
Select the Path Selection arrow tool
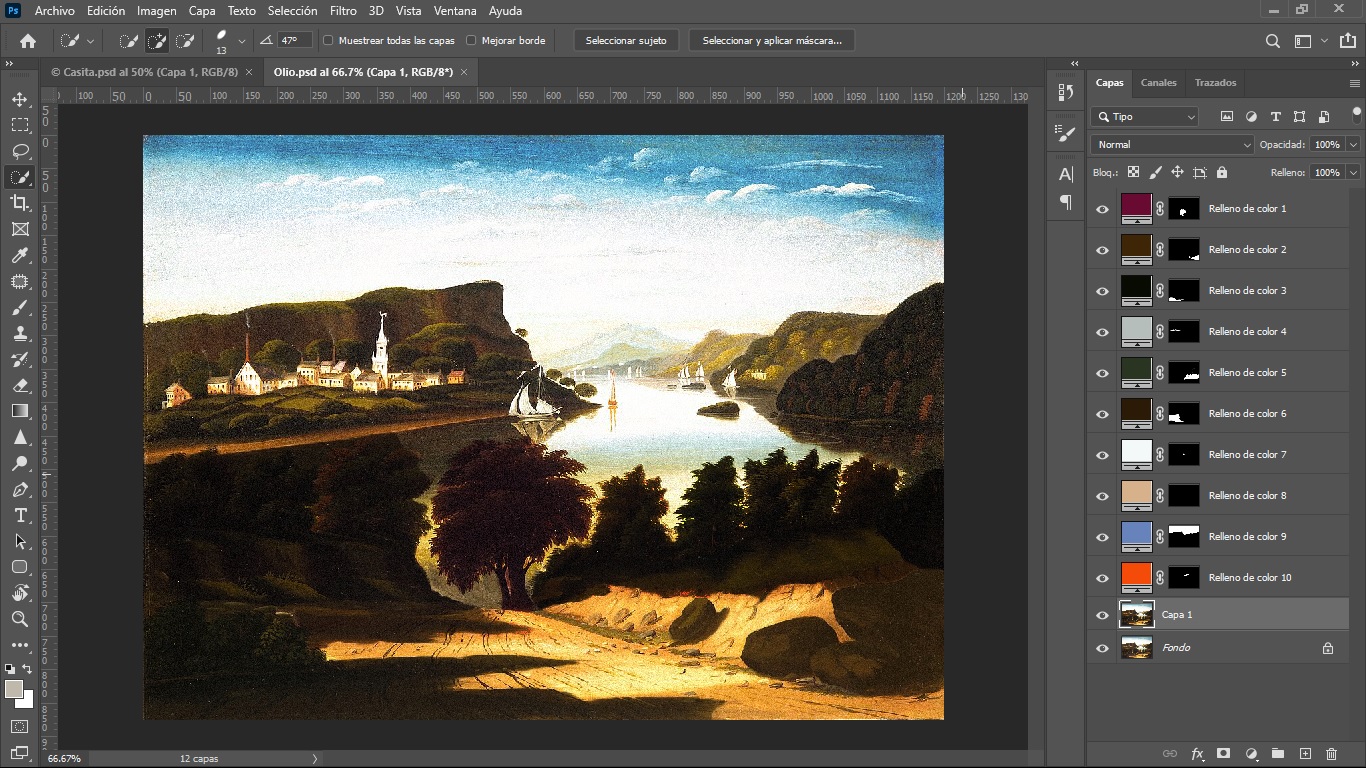[x=20, y=542]
